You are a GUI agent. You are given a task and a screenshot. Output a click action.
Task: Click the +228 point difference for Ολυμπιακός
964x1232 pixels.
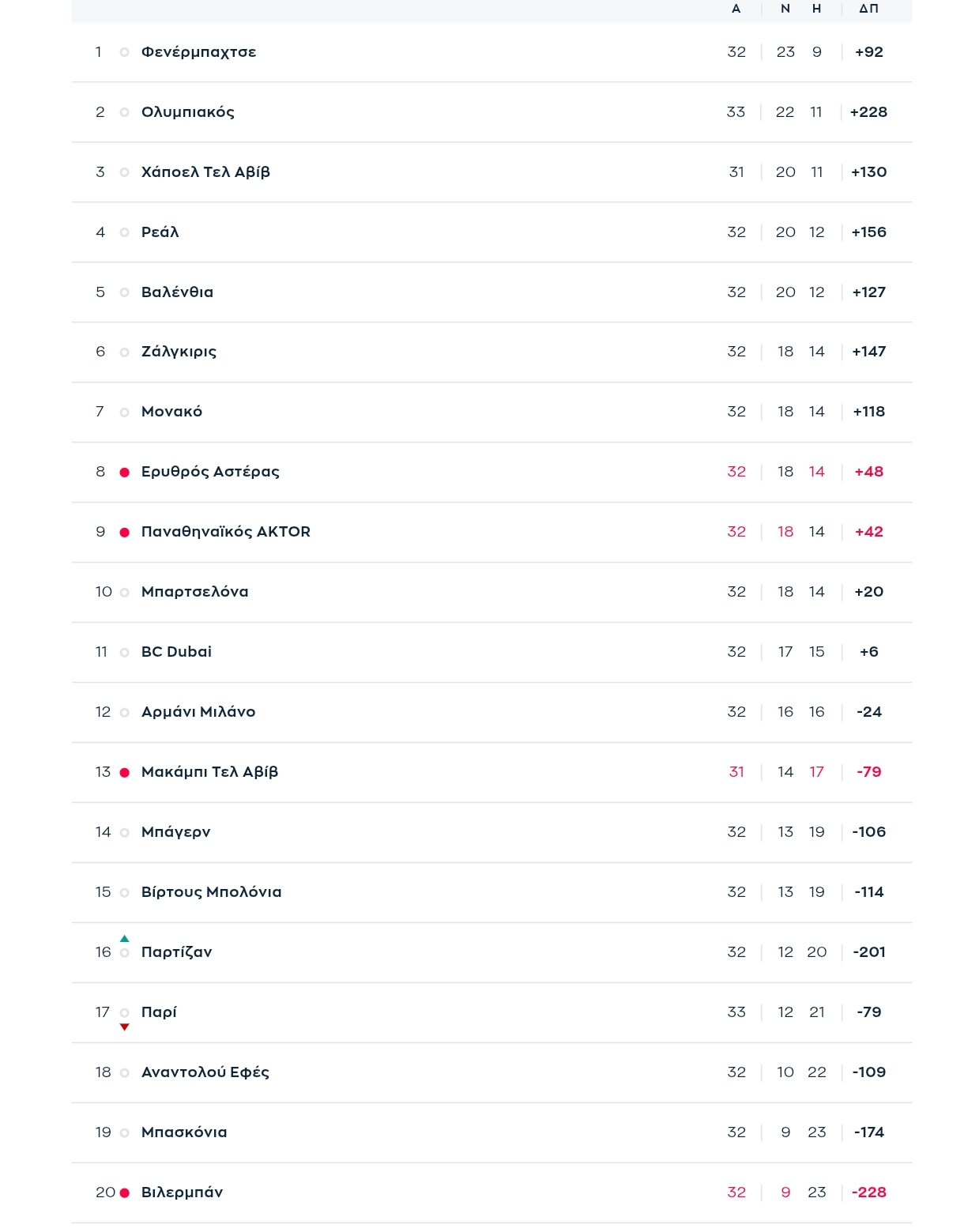868,112
